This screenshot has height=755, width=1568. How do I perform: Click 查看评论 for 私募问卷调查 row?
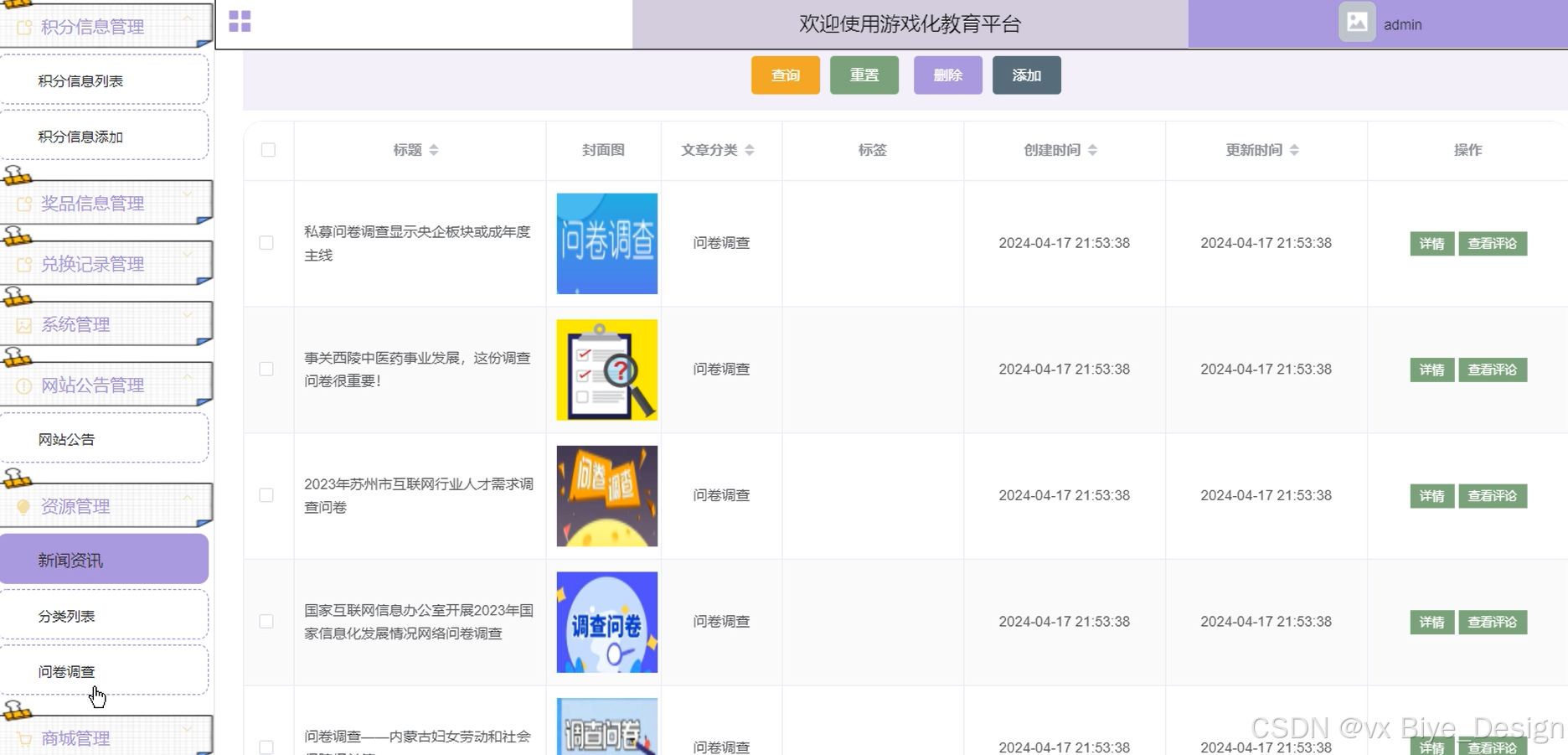(x=1493, y=244)
